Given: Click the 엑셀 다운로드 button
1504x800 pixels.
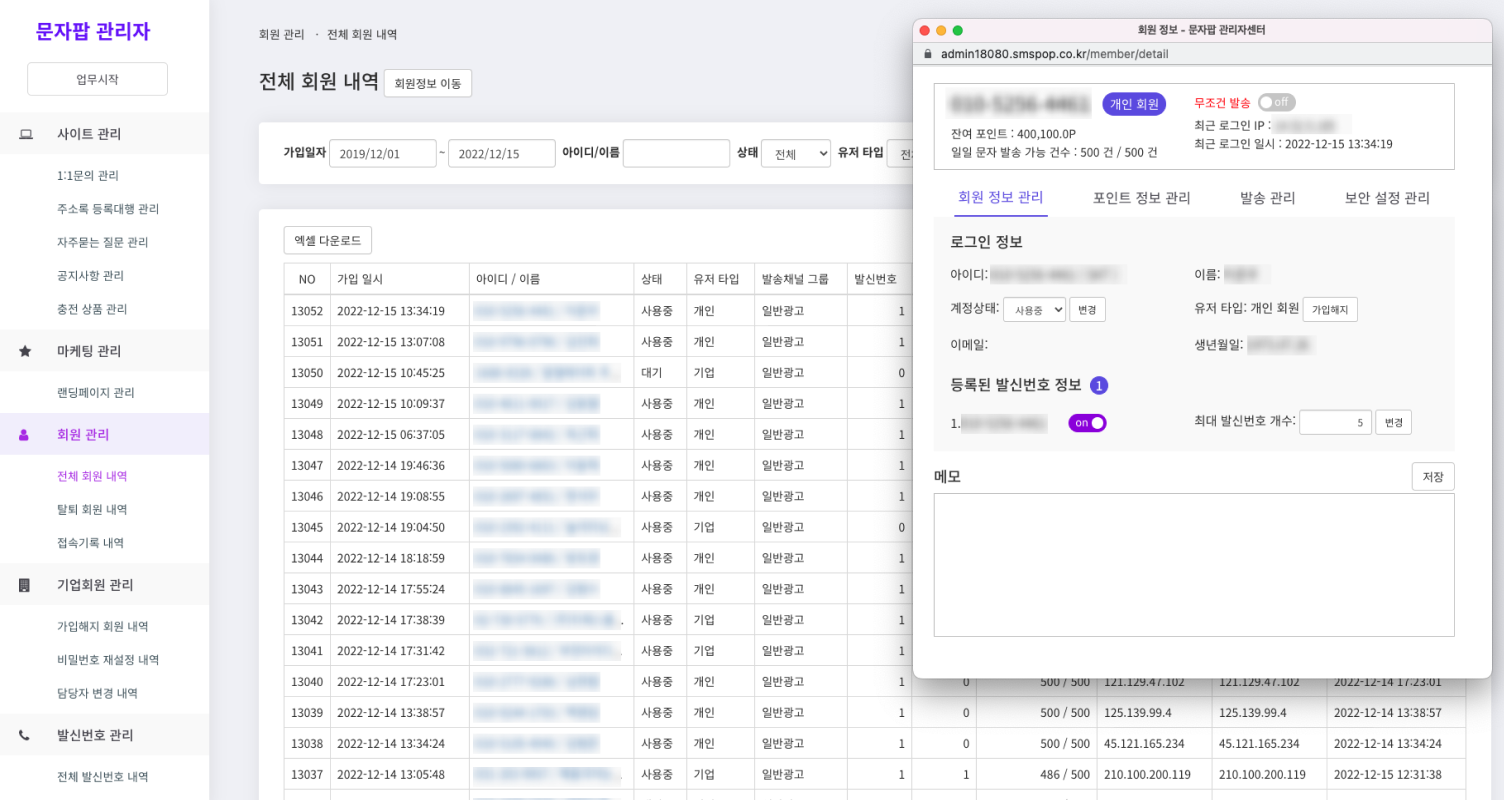Looking at the screenshot, I should point(328,240).
